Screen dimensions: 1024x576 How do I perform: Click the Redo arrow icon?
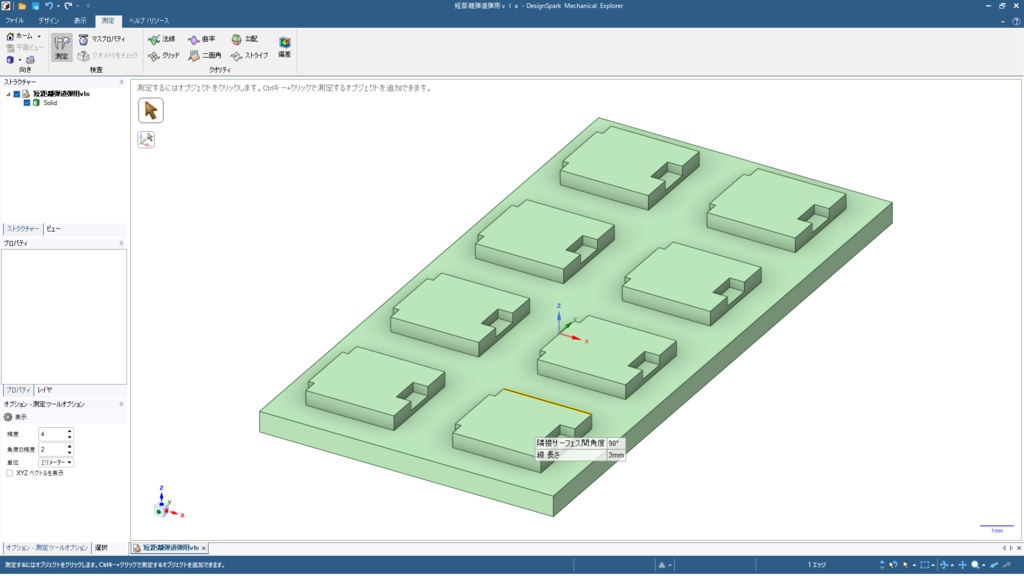[x=68, y=6]
